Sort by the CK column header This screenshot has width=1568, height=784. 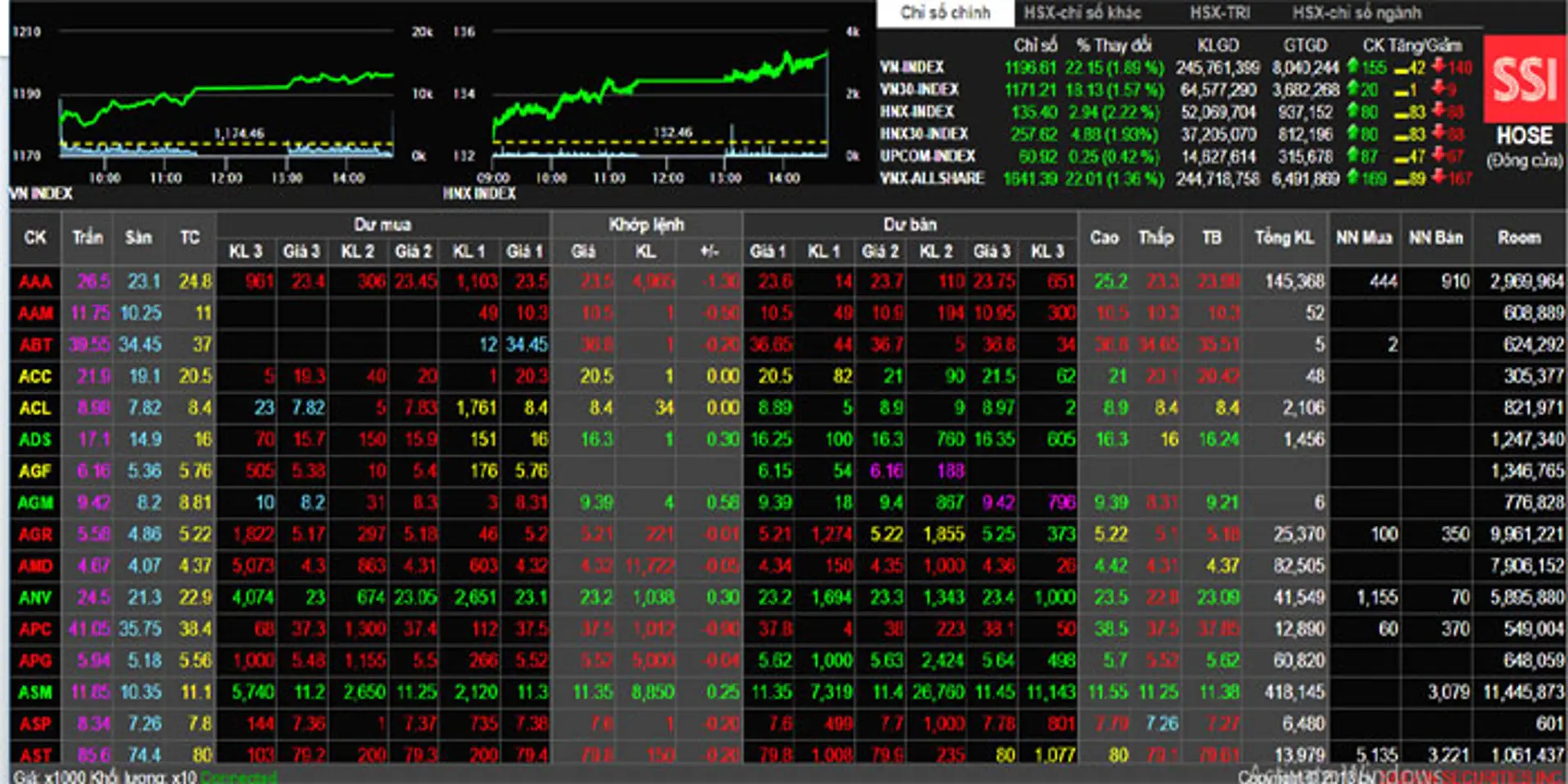[x=35, y=238]
